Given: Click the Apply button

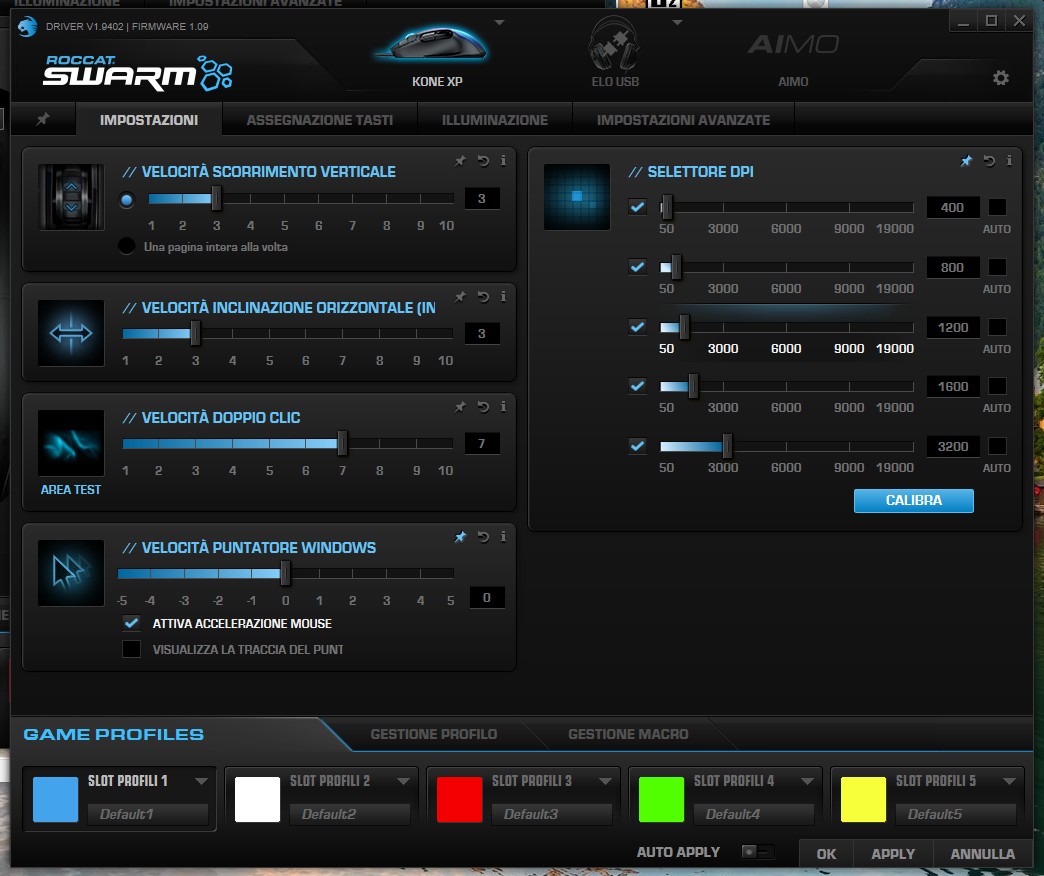Looking at the screenshot, I should tap(893, 854).
